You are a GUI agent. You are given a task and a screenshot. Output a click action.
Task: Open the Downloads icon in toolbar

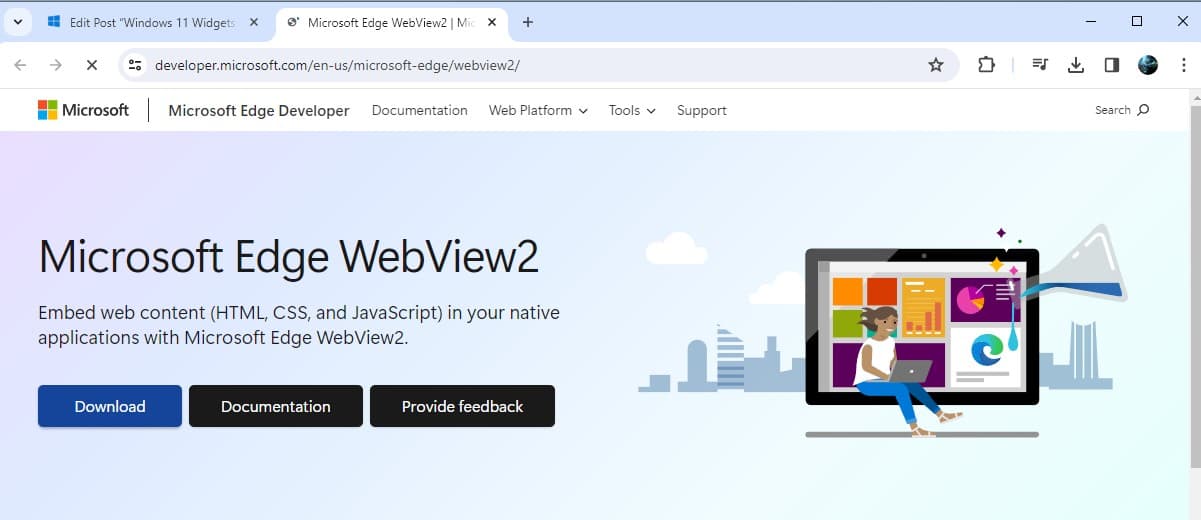[x=1076, y=65]
